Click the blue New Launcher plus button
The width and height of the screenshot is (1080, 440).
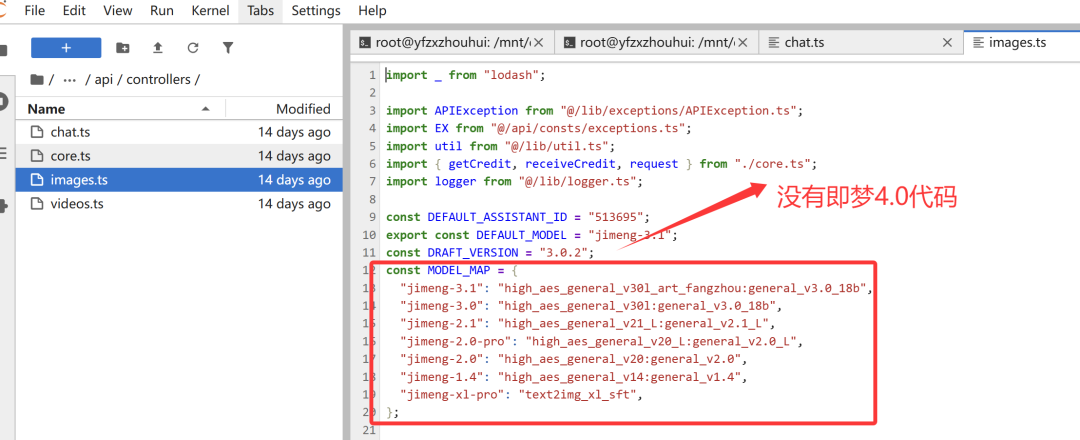click(66, 48)
